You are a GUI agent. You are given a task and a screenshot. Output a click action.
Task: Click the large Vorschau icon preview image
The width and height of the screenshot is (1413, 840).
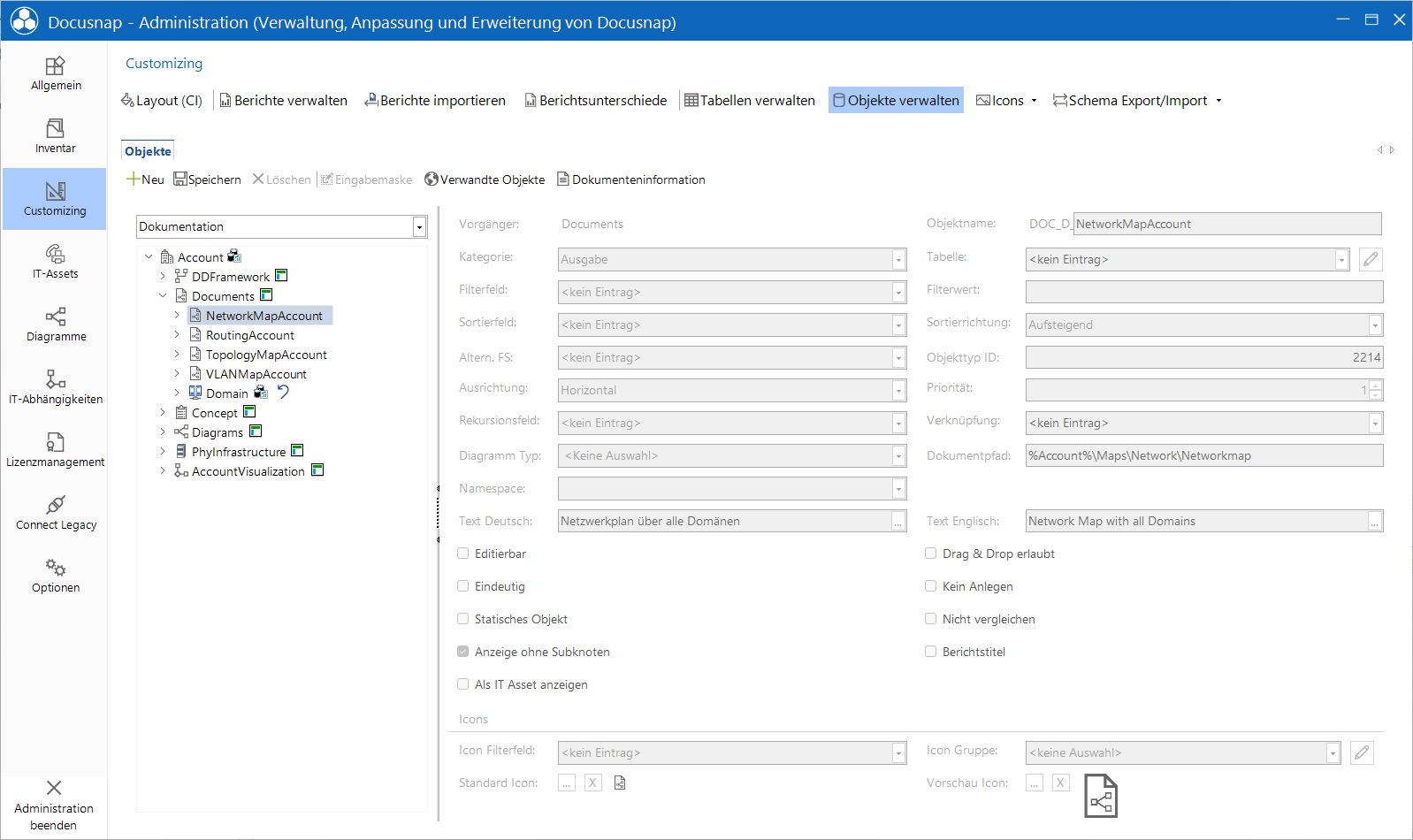tap(1101, 796)
